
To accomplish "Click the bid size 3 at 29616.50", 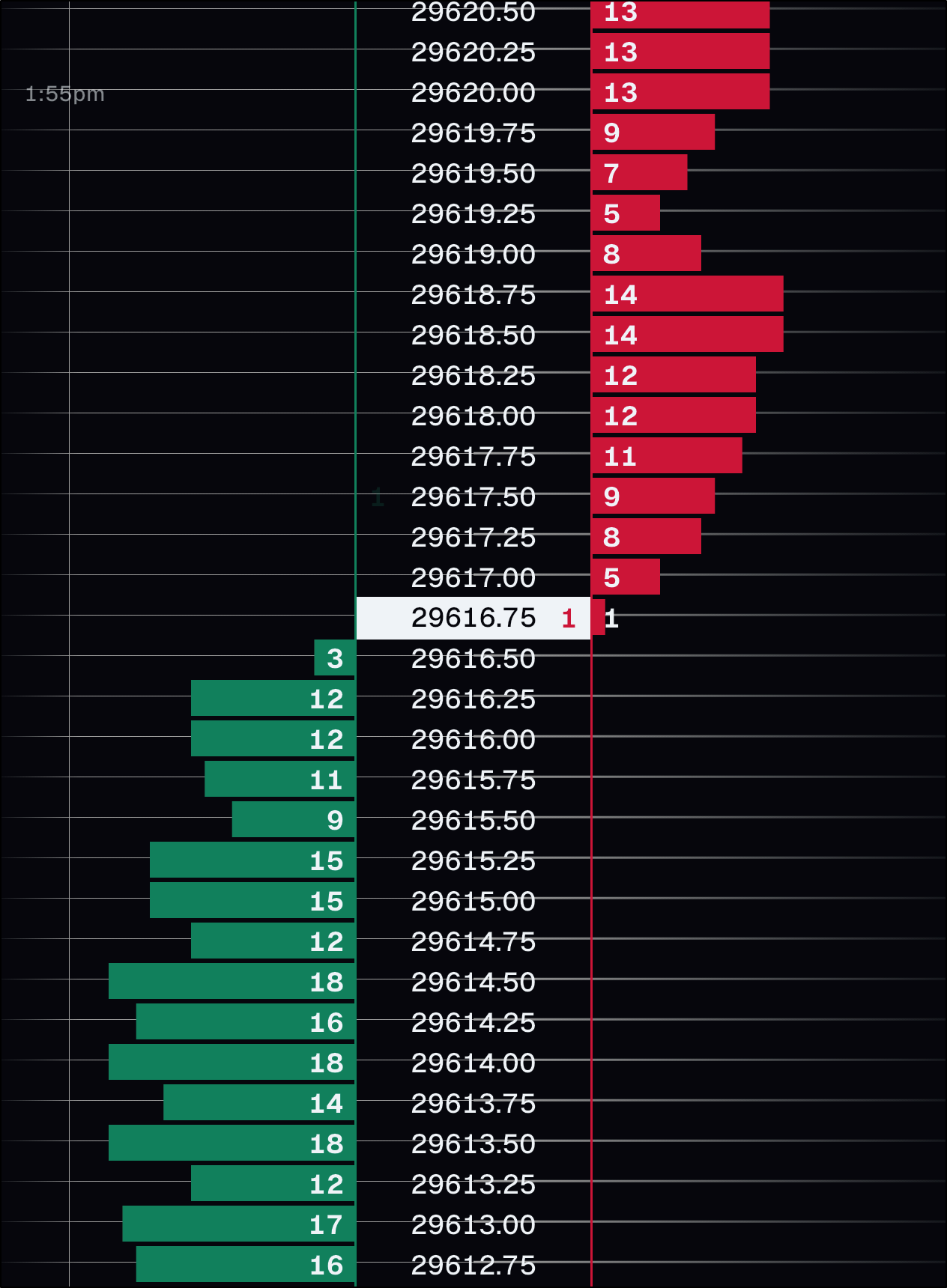I will point(335,658).
